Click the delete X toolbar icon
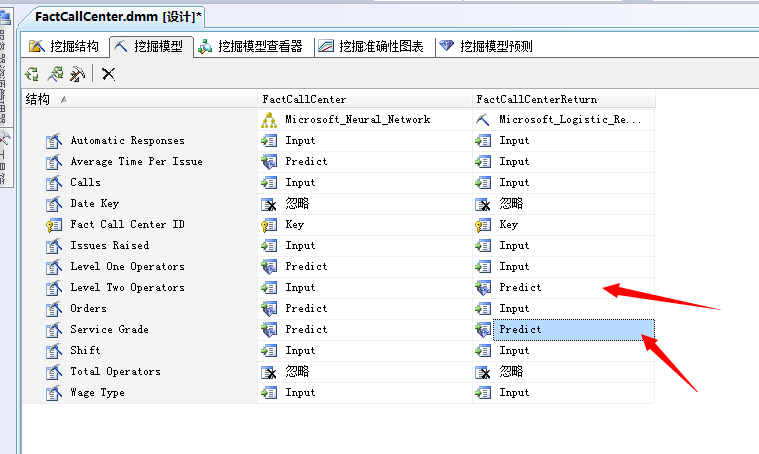 coord(108,74)
